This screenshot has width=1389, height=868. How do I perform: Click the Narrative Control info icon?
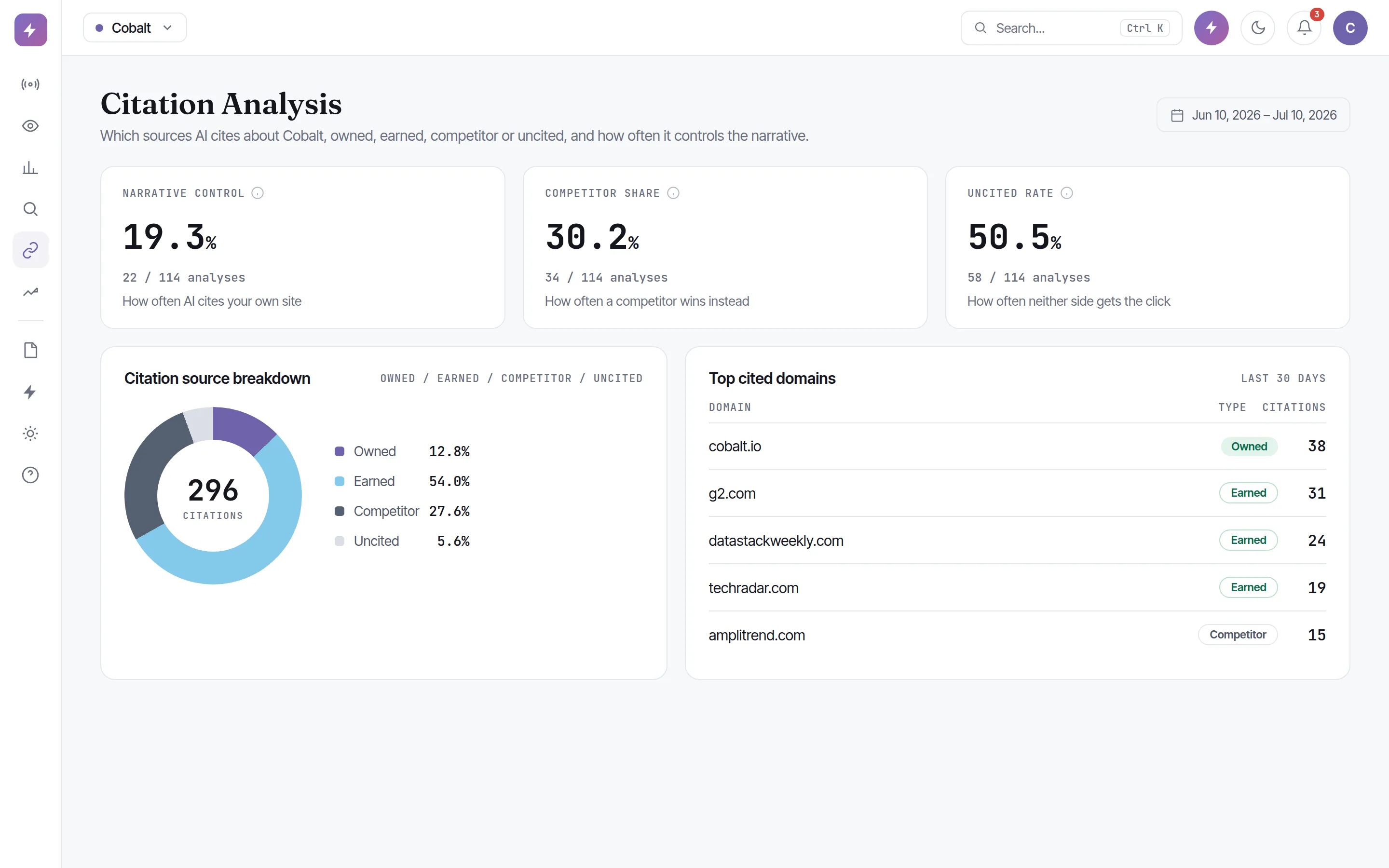click(258, 193)
